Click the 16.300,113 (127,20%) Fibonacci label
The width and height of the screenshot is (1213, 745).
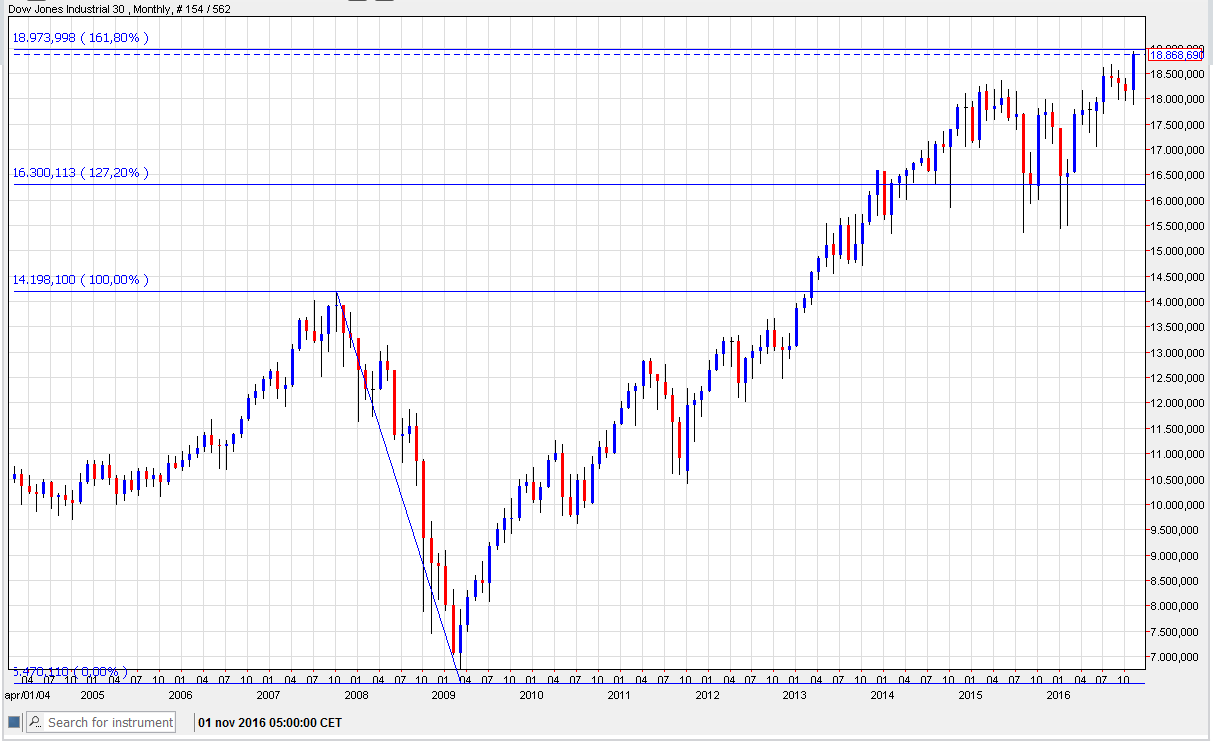coord(80,173)
